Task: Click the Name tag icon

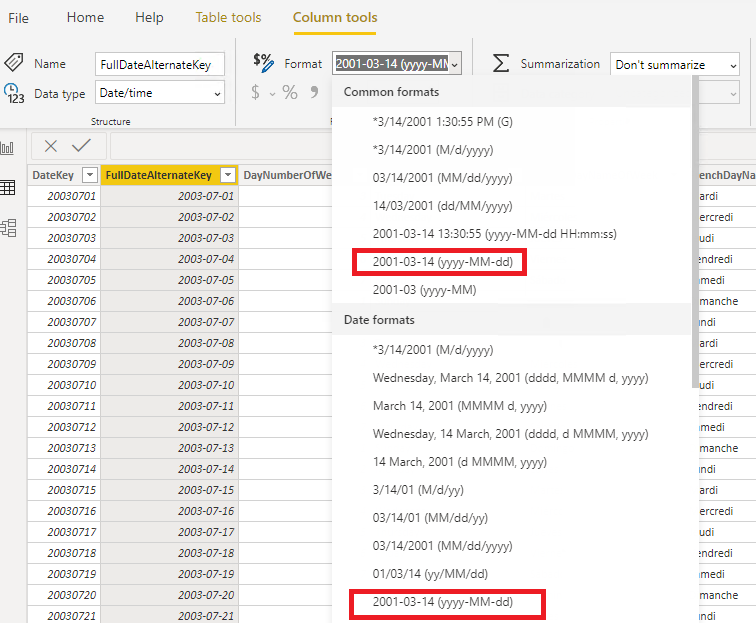Action: [x=14, y=63]
